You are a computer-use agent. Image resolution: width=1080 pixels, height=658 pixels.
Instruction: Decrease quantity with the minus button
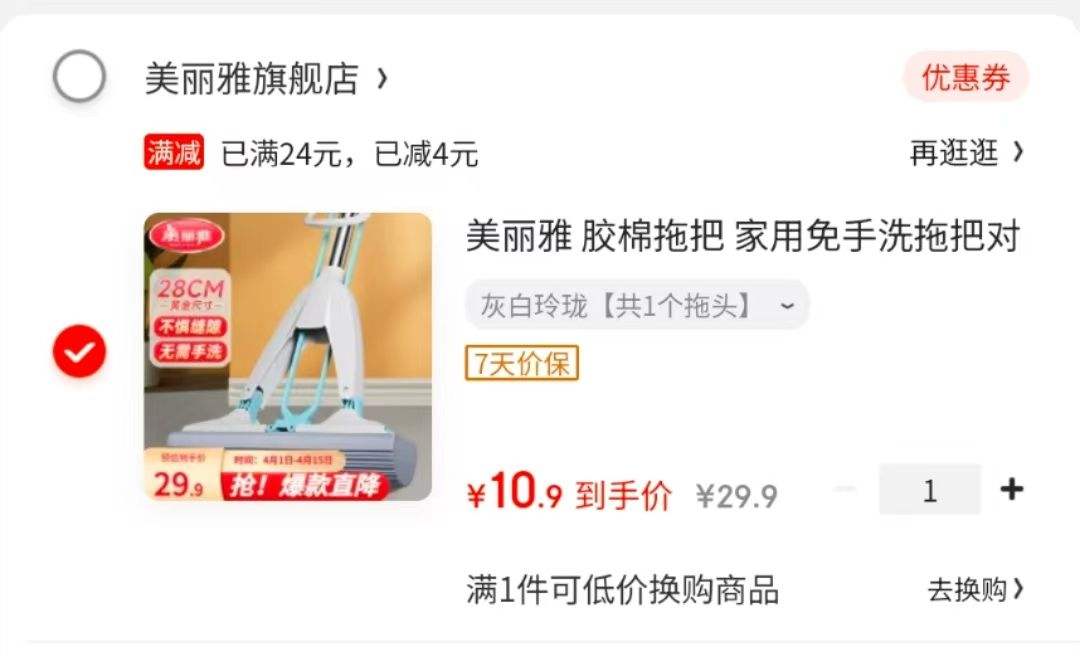844,489
